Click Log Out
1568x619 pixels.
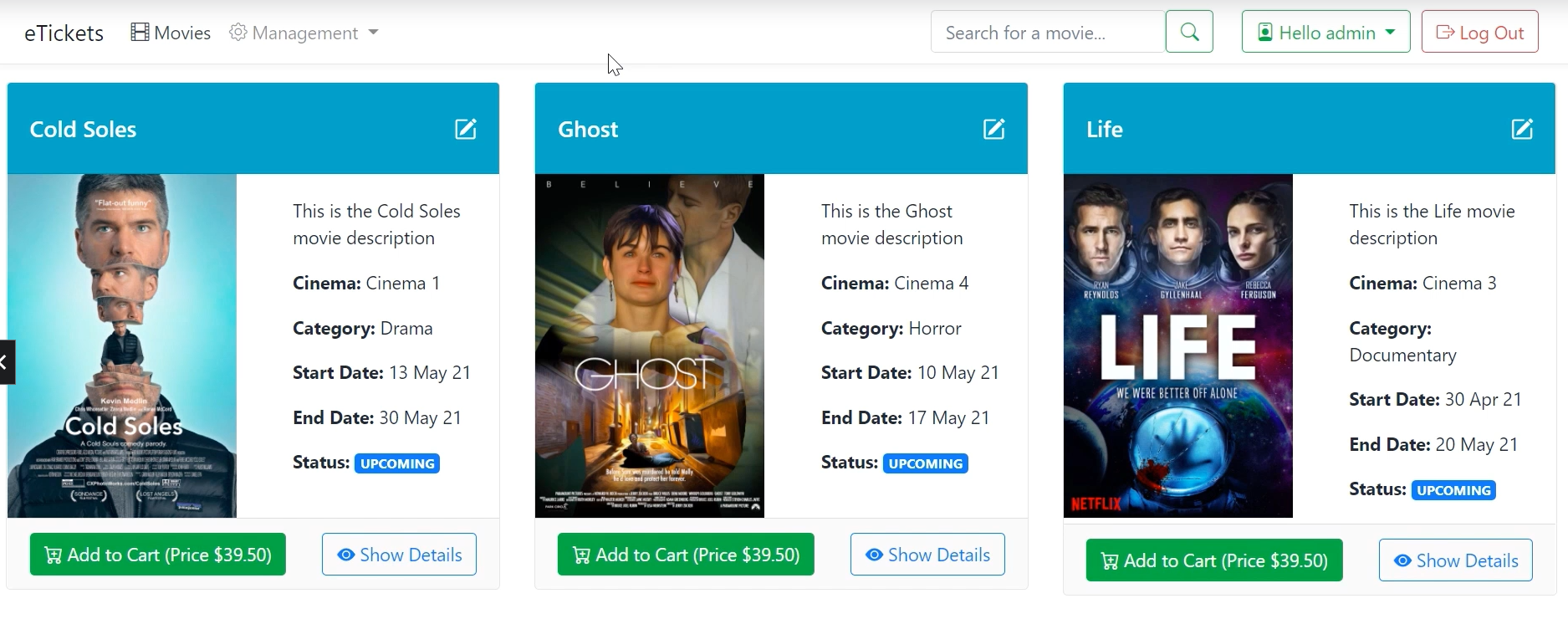pyautogui.click(x=1479, y=32)
